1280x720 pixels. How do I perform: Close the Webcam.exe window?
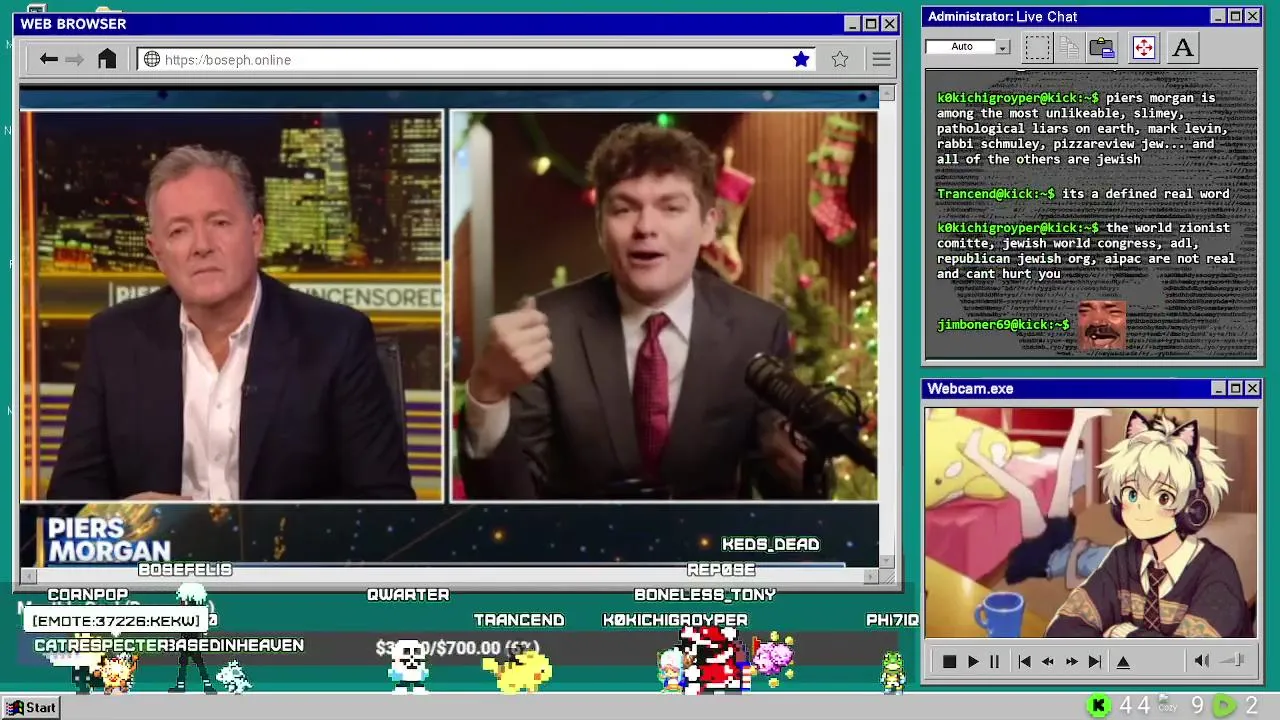(x=1252, y=388)
